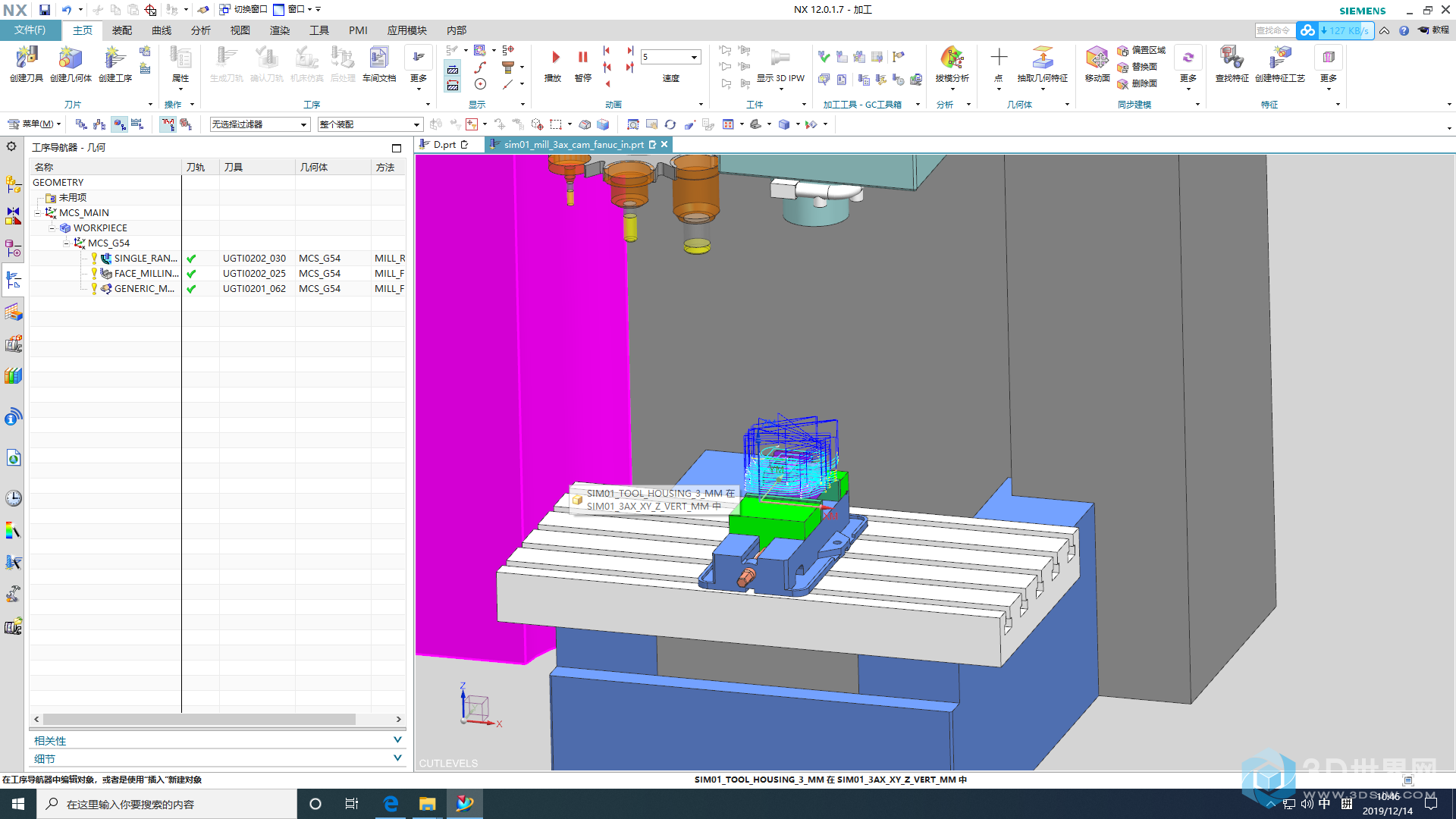The image size is (1456, 819).
Task: Click Windows Start button
Action: coord(18,804)
